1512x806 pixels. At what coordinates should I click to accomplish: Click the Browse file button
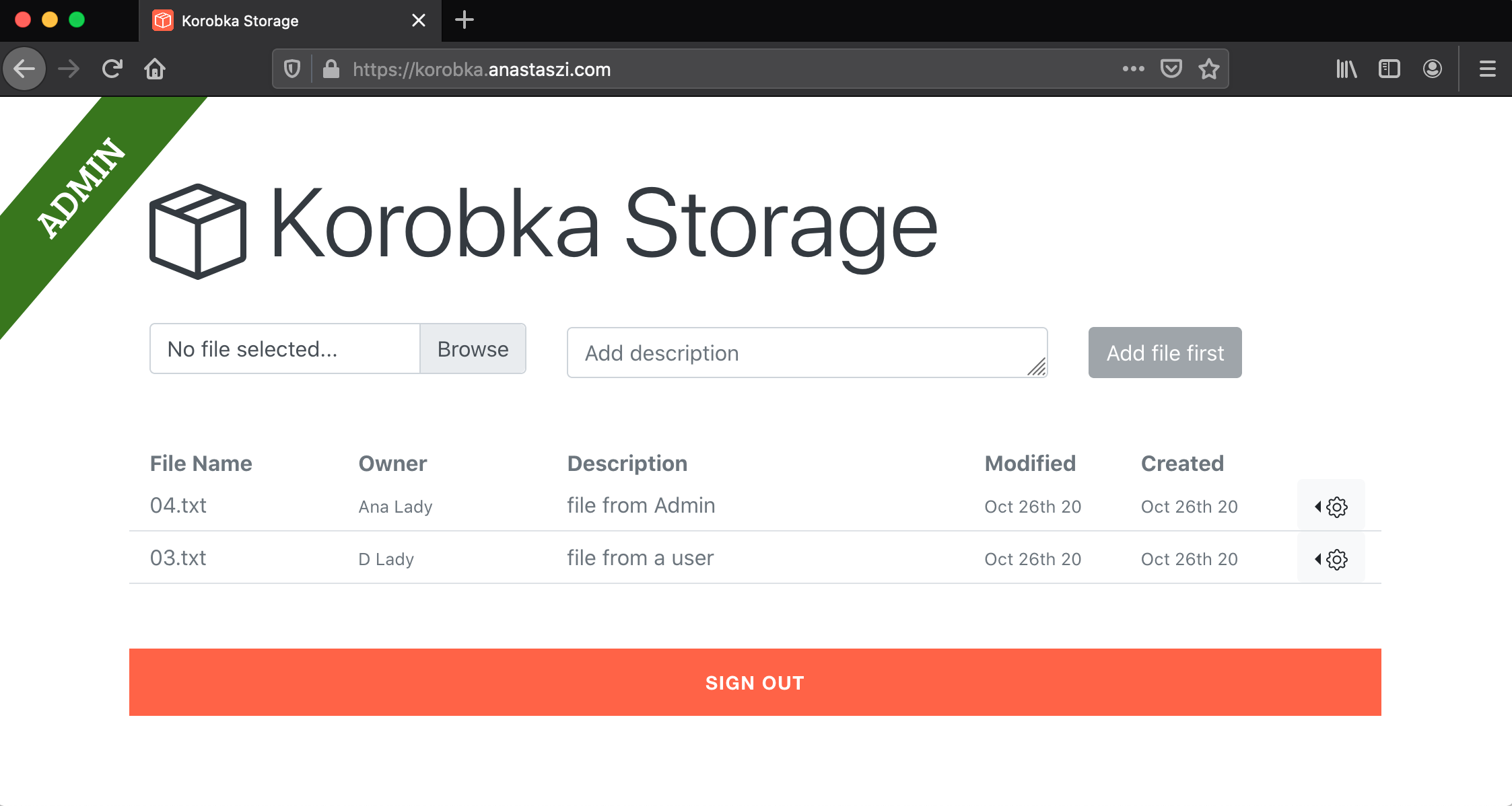tap(473, 349)
